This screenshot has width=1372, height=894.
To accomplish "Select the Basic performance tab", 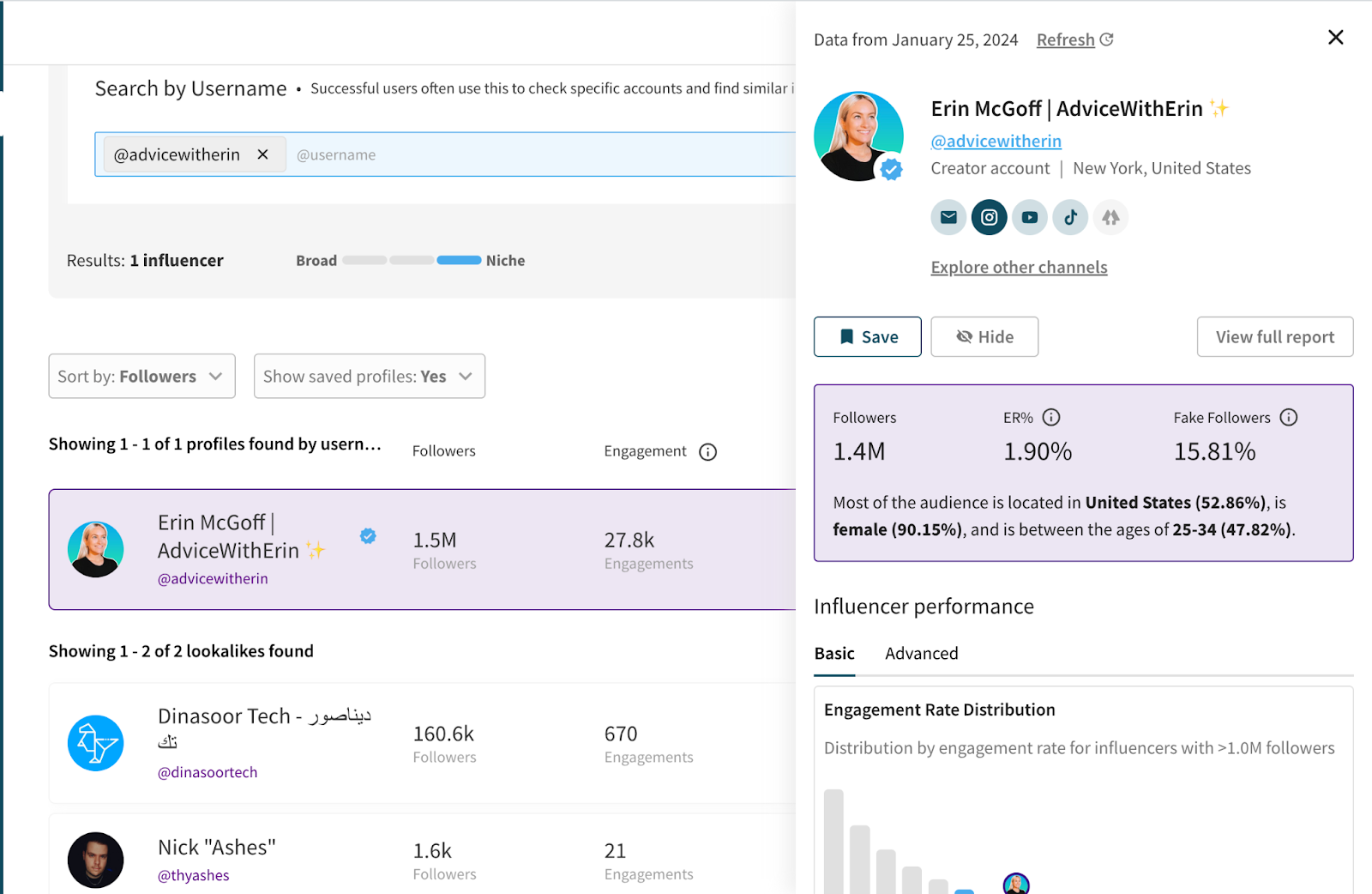I will (x=833, y=653).
